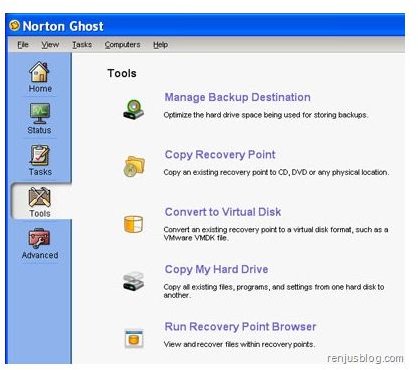Launch Run Recovery Point Browser link
This screenshot has width=418, height=370.
pyautogui.click(x=240, y=327)
